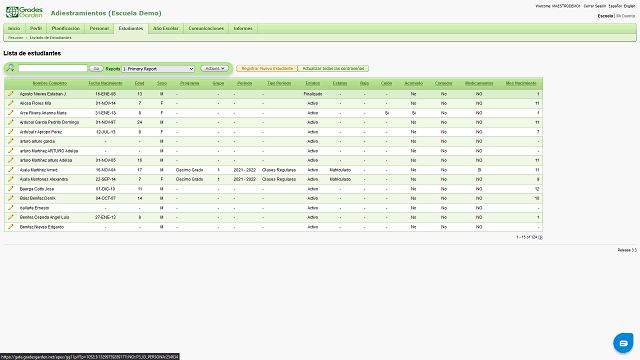Go to next page of student list

[x=540, y=237]
